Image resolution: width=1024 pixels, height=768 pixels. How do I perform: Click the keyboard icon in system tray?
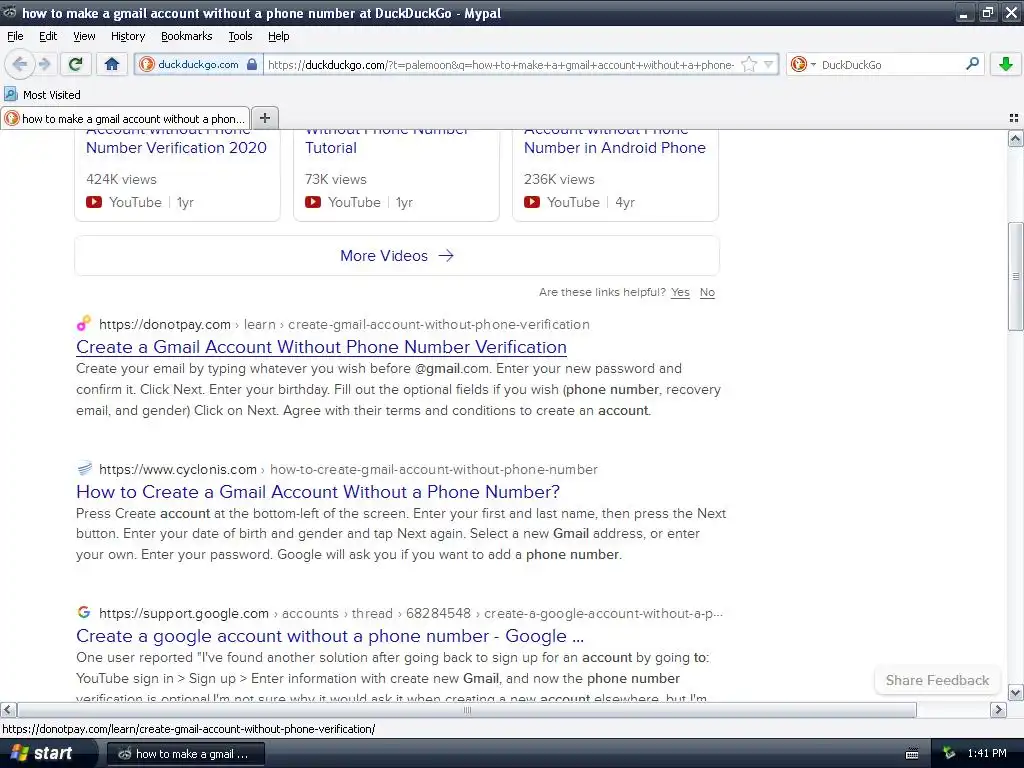912,754
